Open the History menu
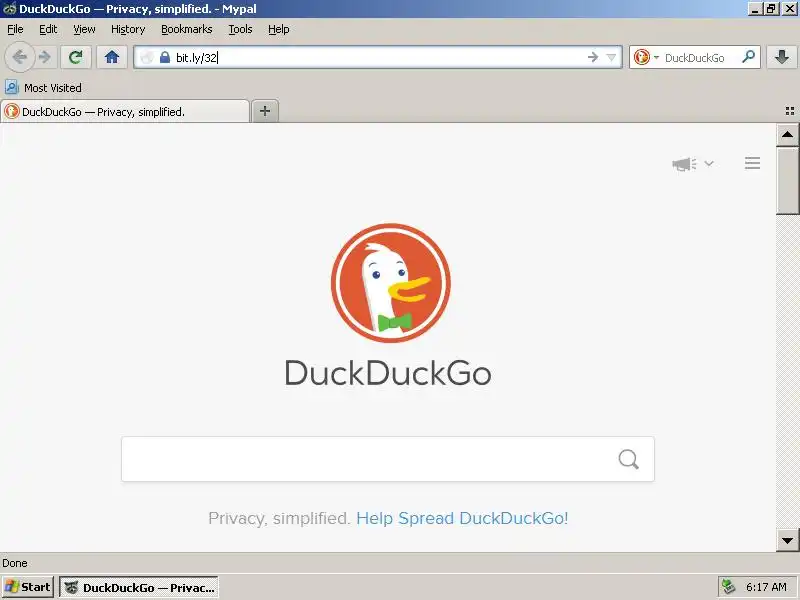The height and width of the screenshot is (600, 800). (128, 30)
